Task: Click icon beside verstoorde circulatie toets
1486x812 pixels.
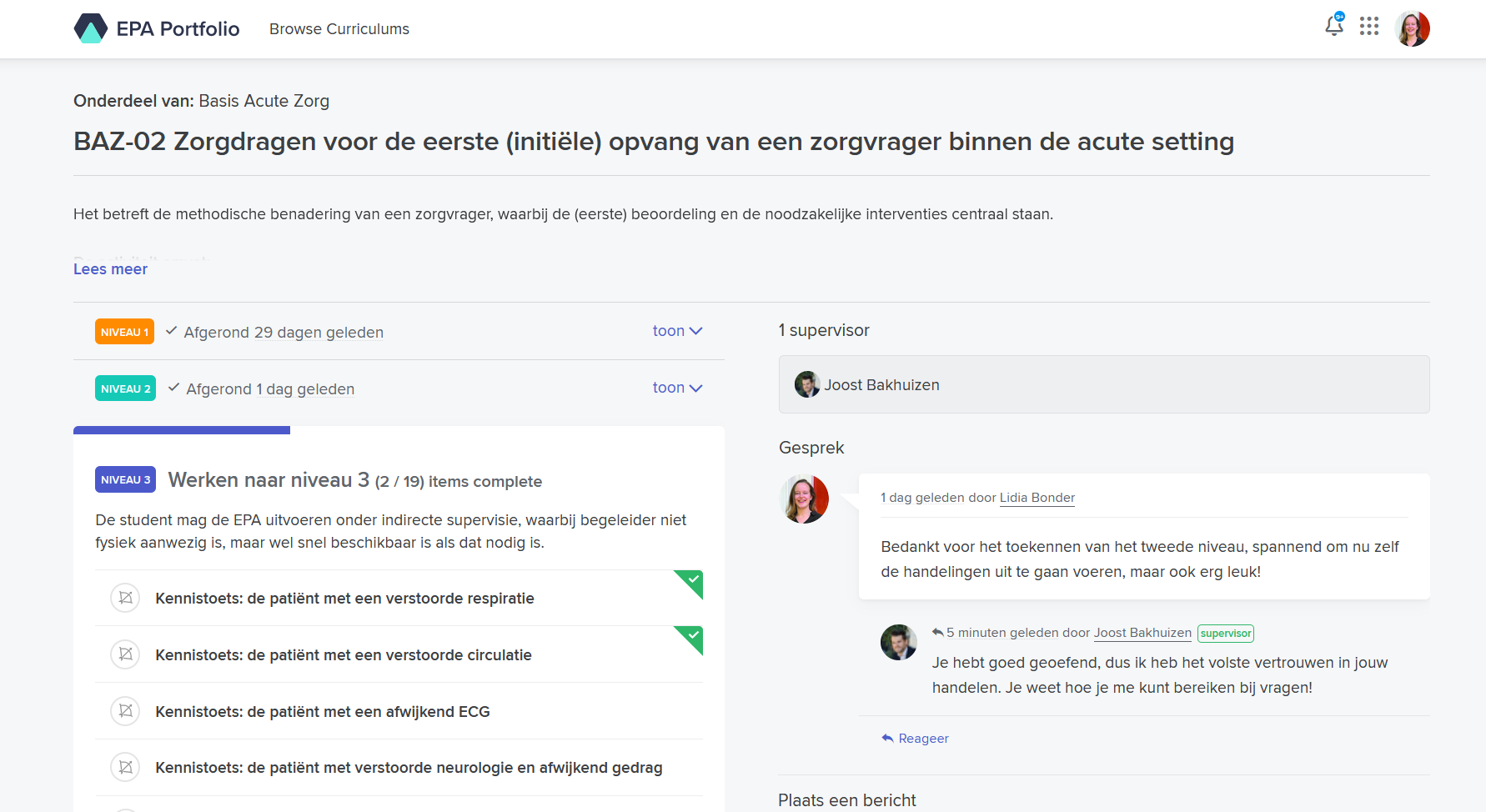Action: [x=125, y=654]
